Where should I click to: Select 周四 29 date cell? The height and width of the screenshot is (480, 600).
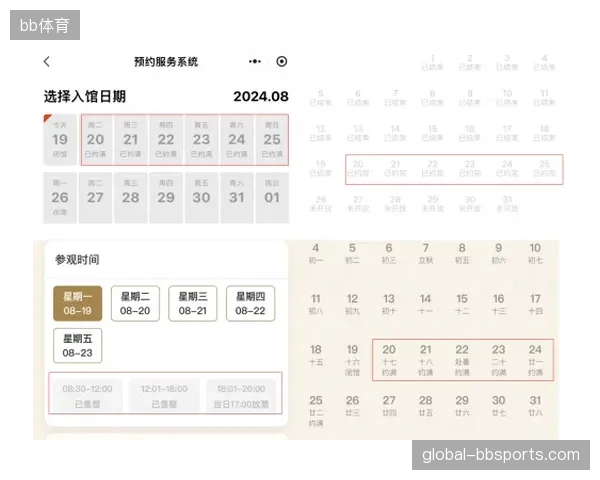(166, 198)
